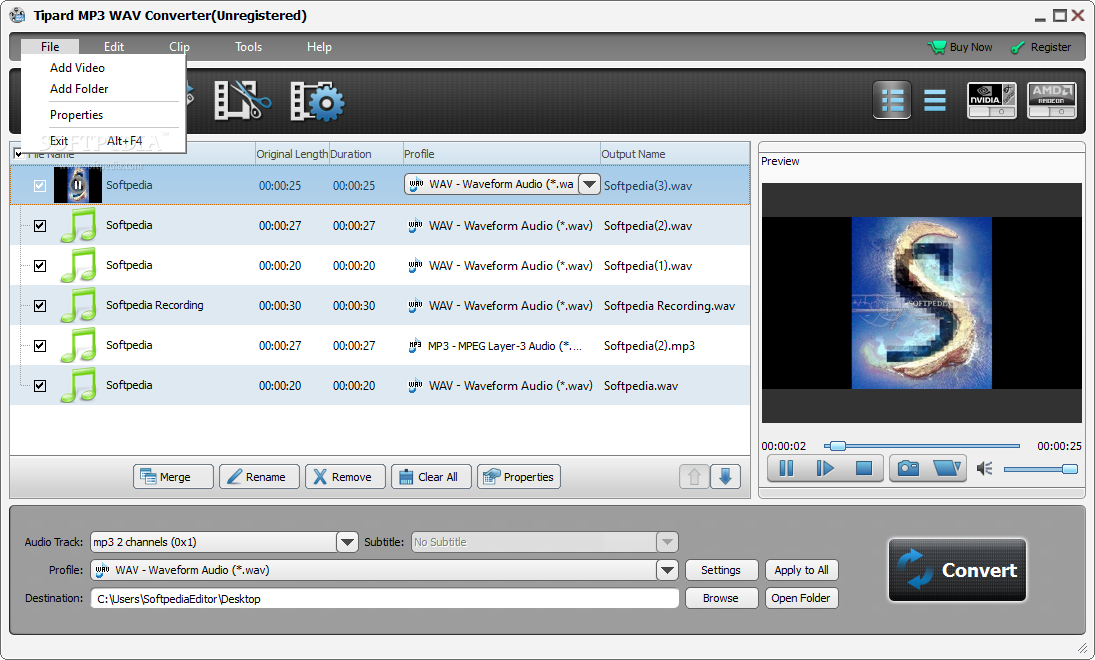
Task: Uncheck the Softpedia(3).wav file checkbox
Action: [40, 186]
